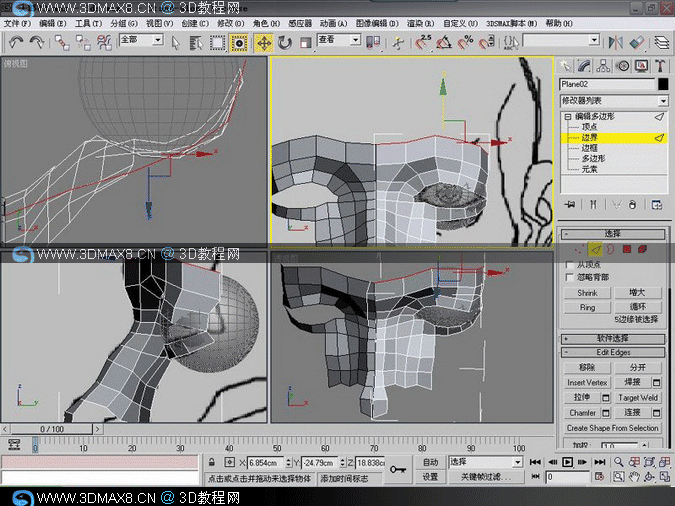Switch to the Create command panel tab

pos(565,66)
